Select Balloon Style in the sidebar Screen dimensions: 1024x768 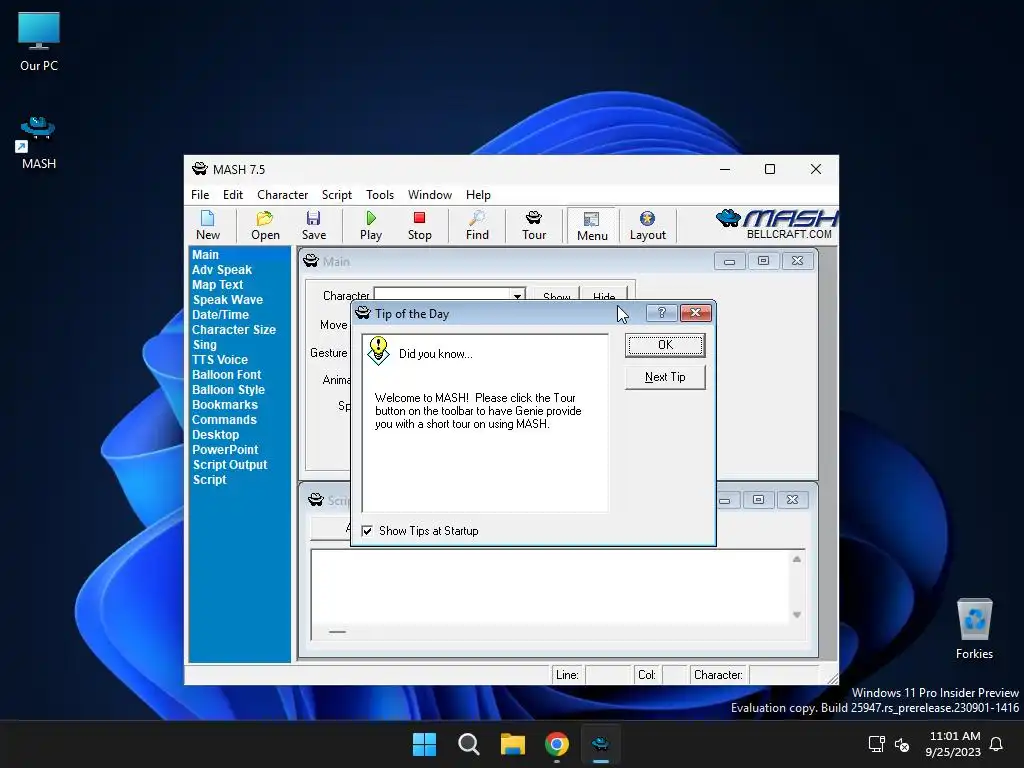228,390
